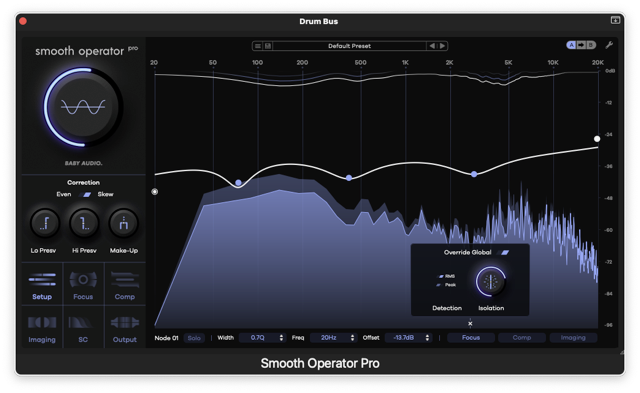
Task: Toggle the Even/Skew correction switch
Action: coord(87,195)
